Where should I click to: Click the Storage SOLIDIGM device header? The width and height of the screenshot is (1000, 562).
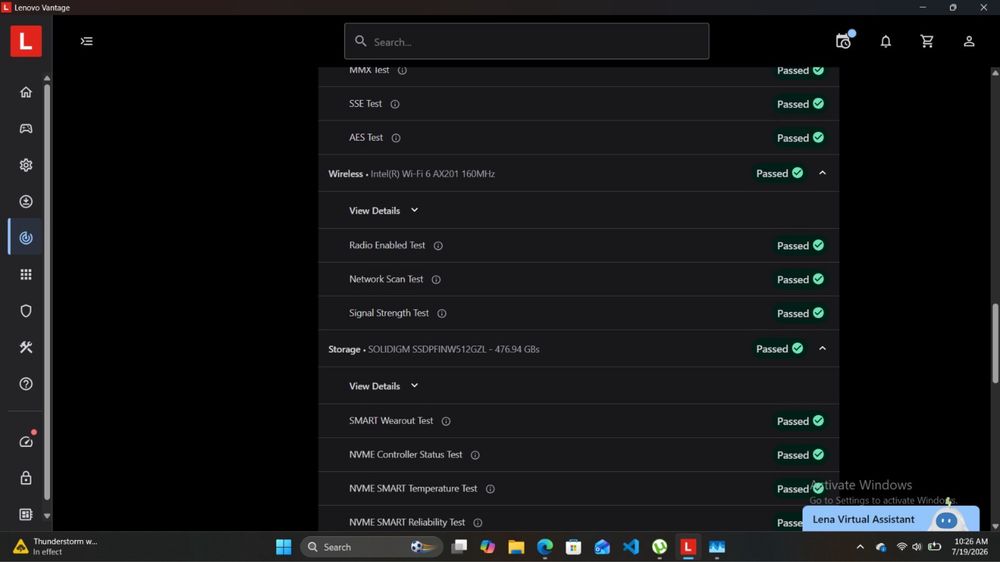pyautogui.click(x=434, y=349)
